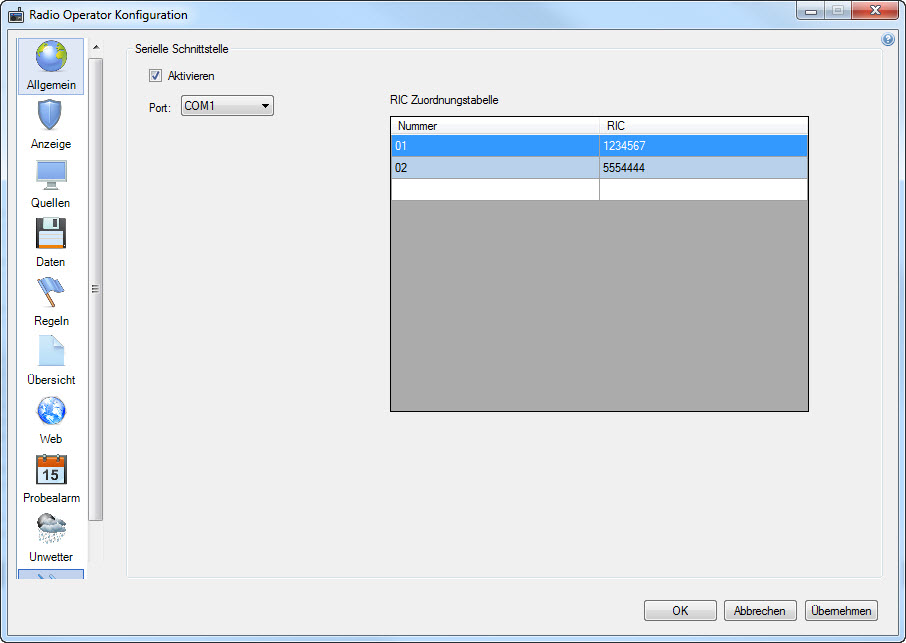Image resolution: width=906 pixels, height=643 pixels.
Task: Click the Radio Operator title bar icon
Action: click(x=16, y=14)
